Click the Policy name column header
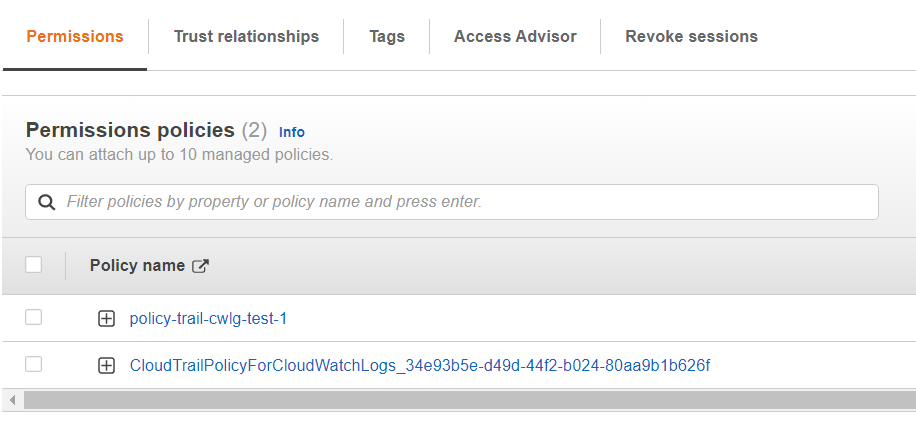Screen dimensions: 916x425 (x=137, y=266)
